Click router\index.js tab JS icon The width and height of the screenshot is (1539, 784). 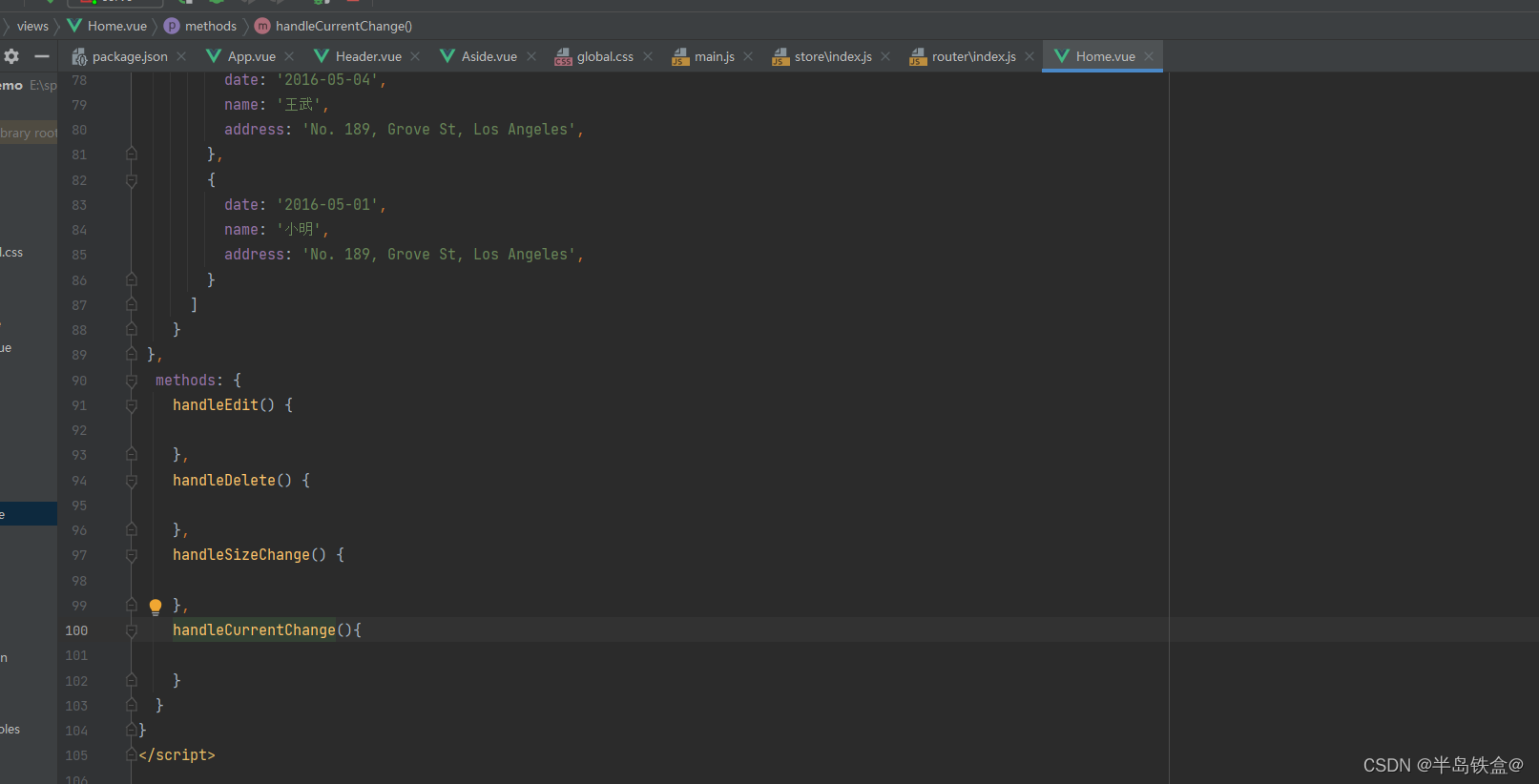(918, 57)
